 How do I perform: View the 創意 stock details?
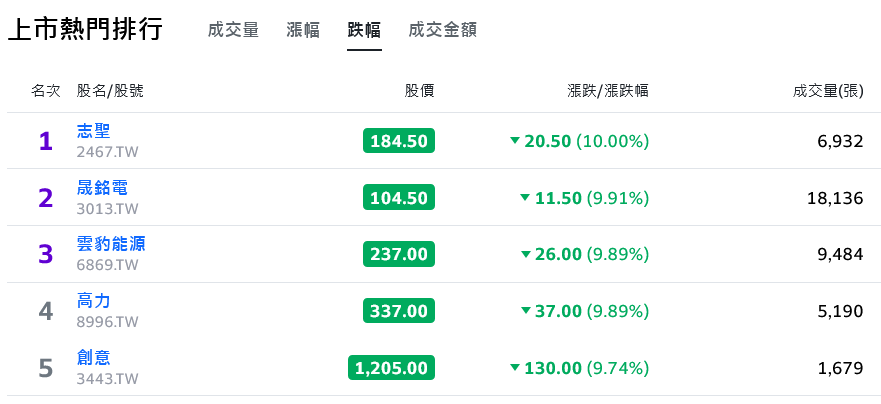coord(94,357)
